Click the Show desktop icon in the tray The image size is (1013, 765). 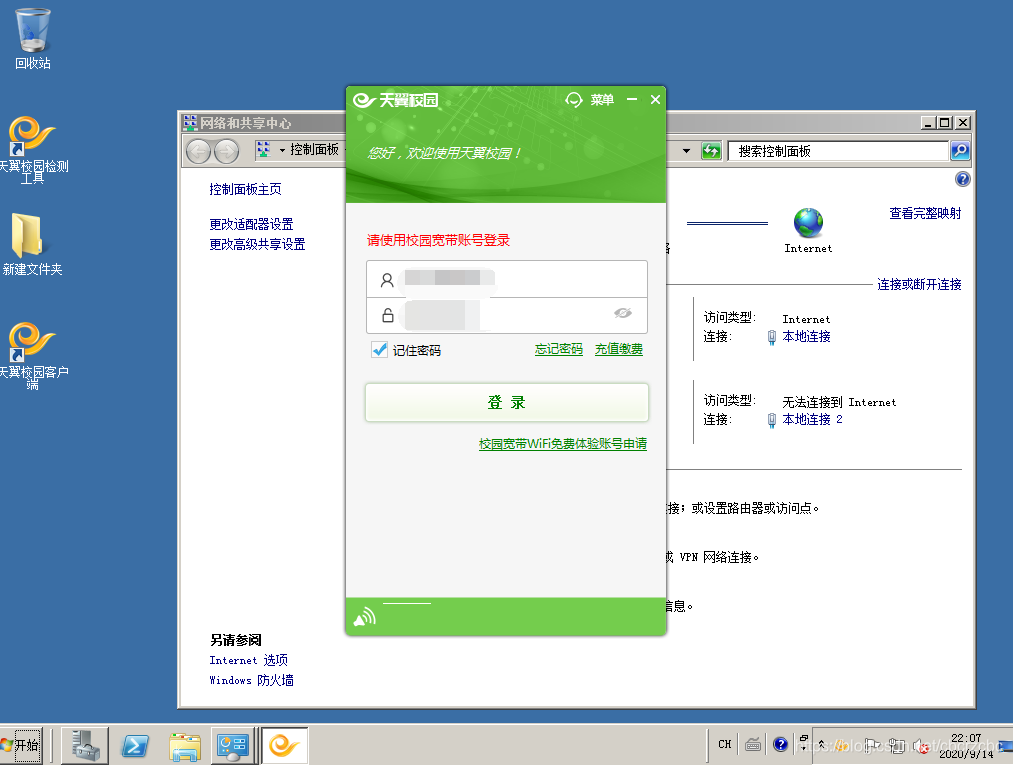tap(1005, 746)
